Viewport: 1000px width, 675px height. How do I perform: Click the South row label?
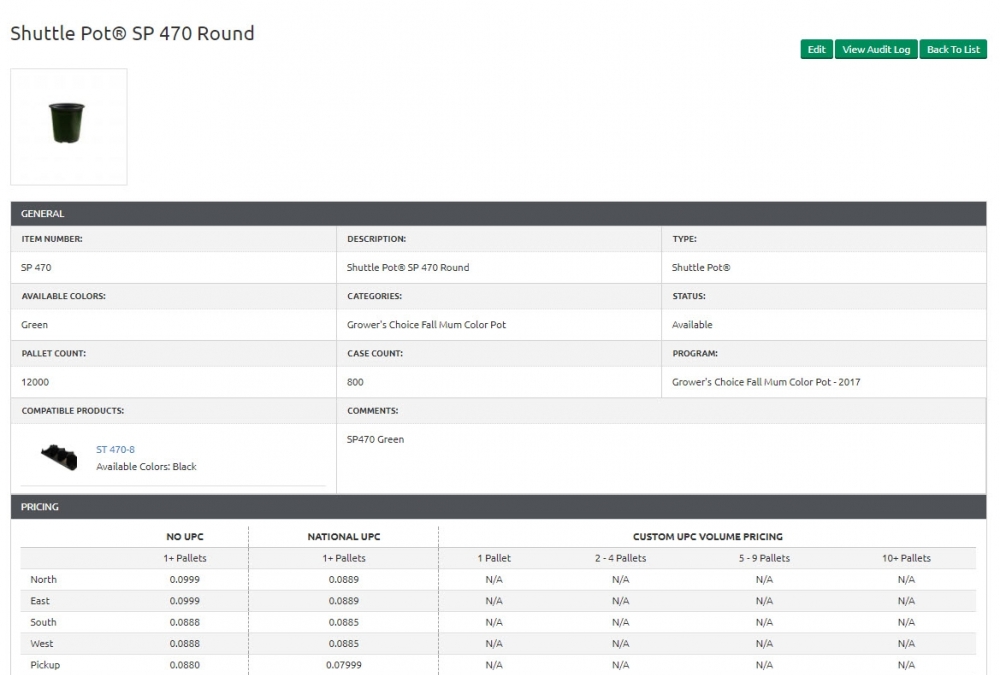point(43,622)
